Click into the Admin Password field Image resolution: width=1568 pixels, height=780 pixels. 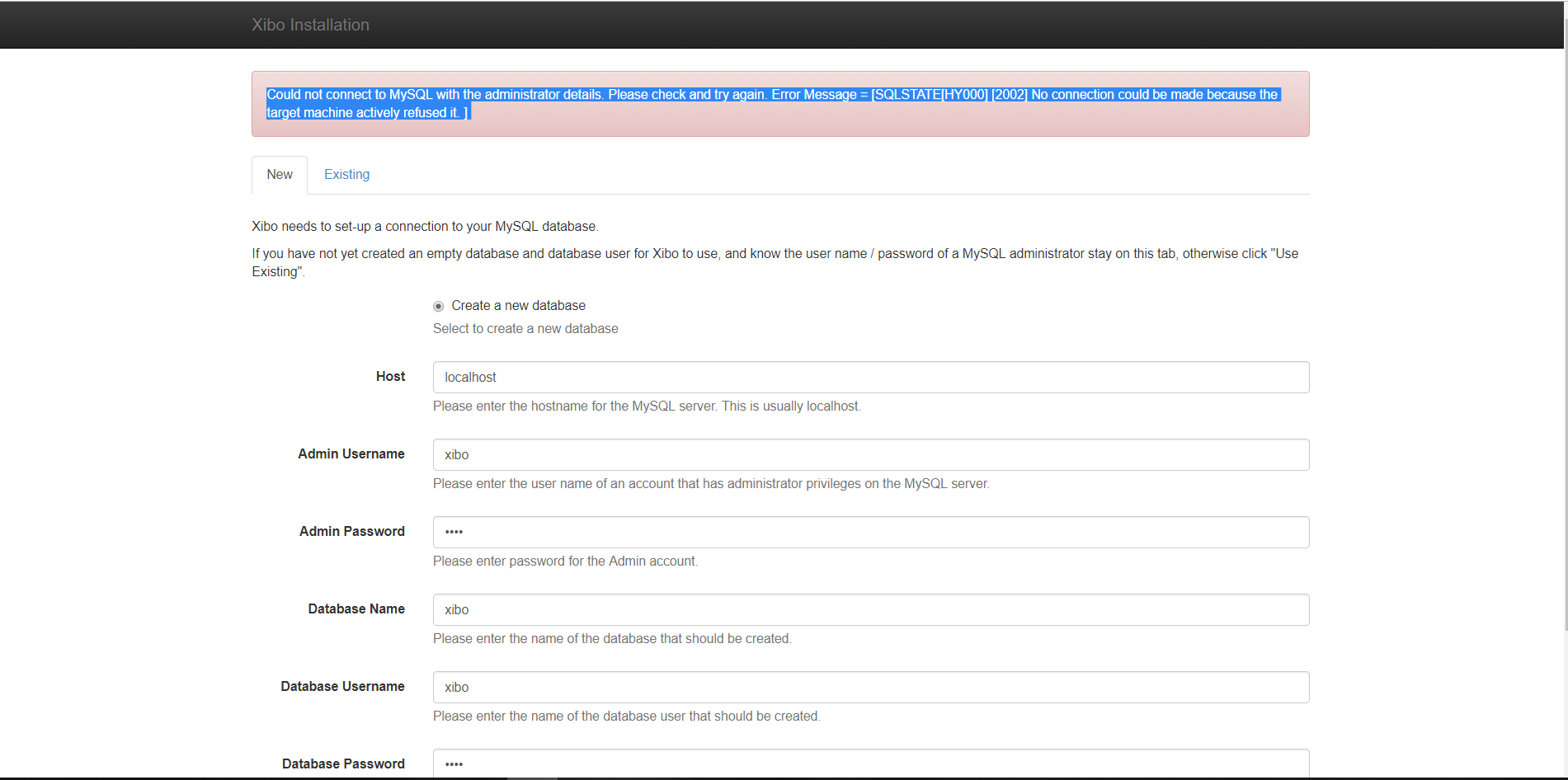pyautogui.click(x=870, y=533)
